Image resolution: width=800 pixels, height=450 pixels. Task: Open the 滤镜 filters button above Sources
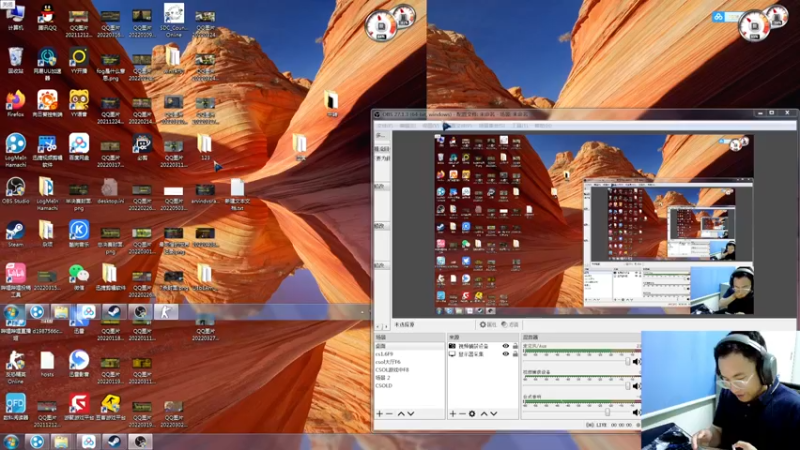(x=510, y=324)
